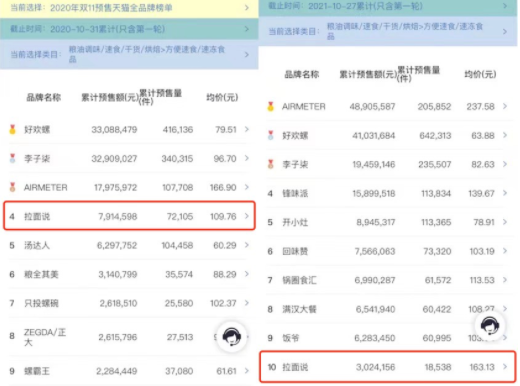Open the rank 4 拉面说 row in 2020 list
Image resolution: width=520 pixels, height=386 pixels.
point(130,216)
